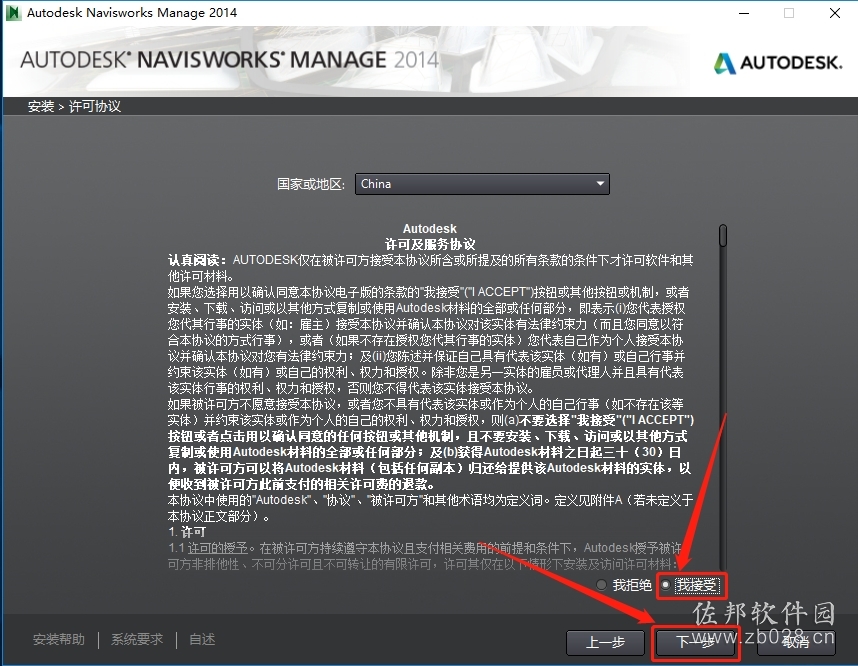Image resolution: width=858 pixels, height=666 pixels.
Task: Select the 我接受 (I Accept) radio button
Action: [x=665, y=585]
